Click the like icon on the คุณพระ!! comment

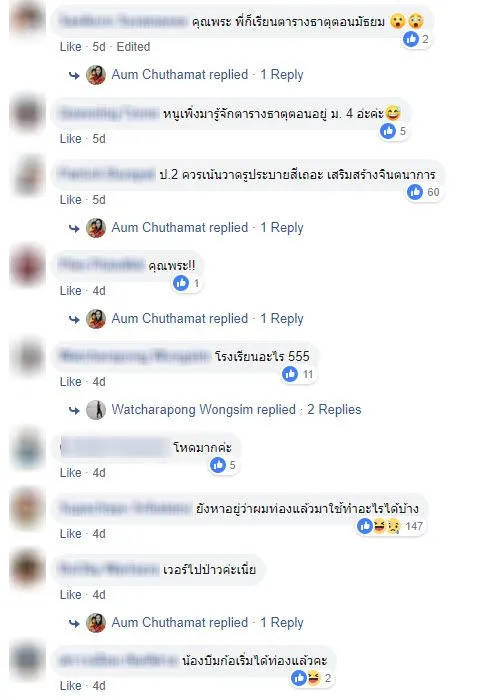coord(181,283)
